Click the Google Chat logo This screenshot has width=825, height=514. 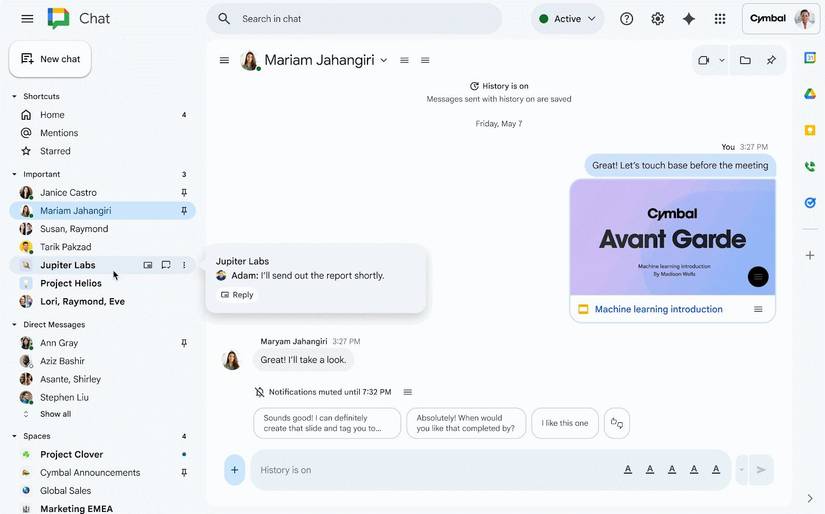[x=58, y=18]
